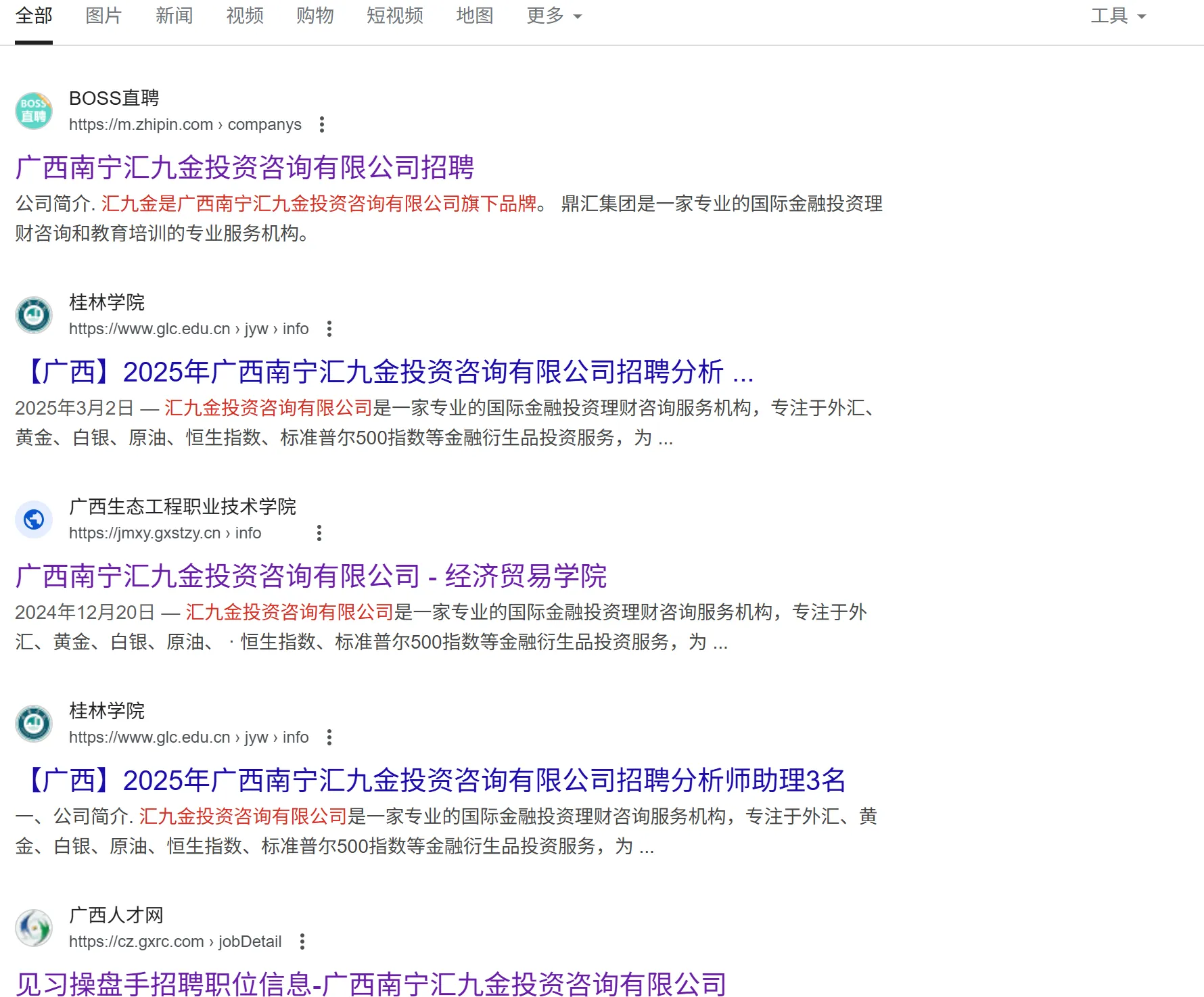This screenshot has height=997, width=1204.
Task: Click 广西生态工程职业技术学院 site name
Action: (x=183, y=507)
